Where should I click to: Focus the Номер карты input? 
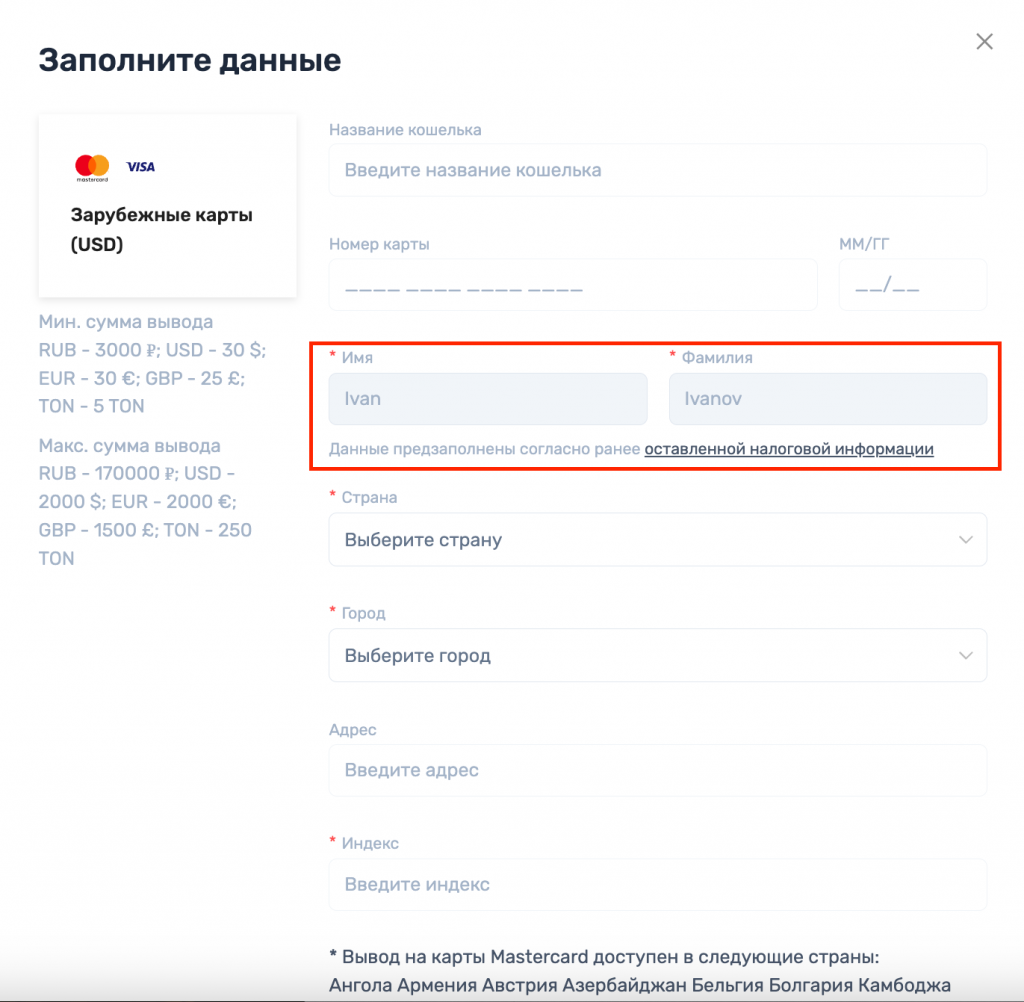[x=572, y=285]
